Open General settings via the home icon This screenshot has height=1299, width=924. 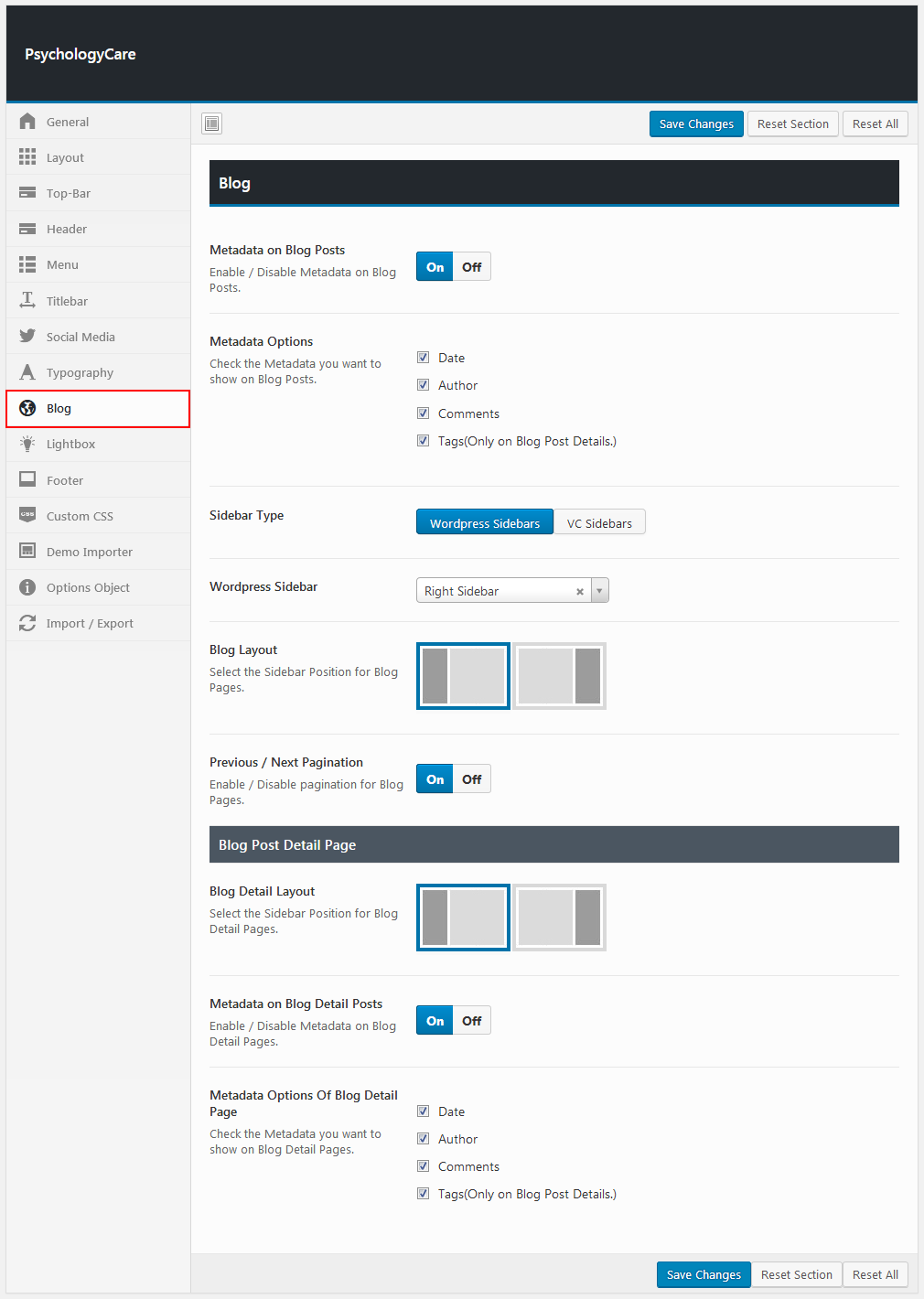tap(27, 122)
